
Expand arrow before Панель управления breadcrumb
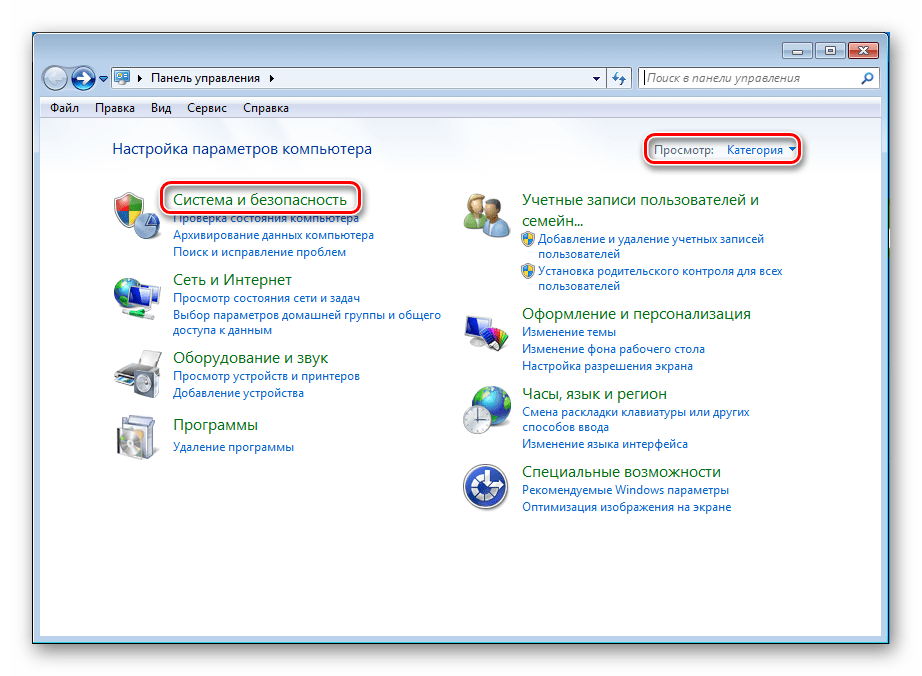(140, 78)
